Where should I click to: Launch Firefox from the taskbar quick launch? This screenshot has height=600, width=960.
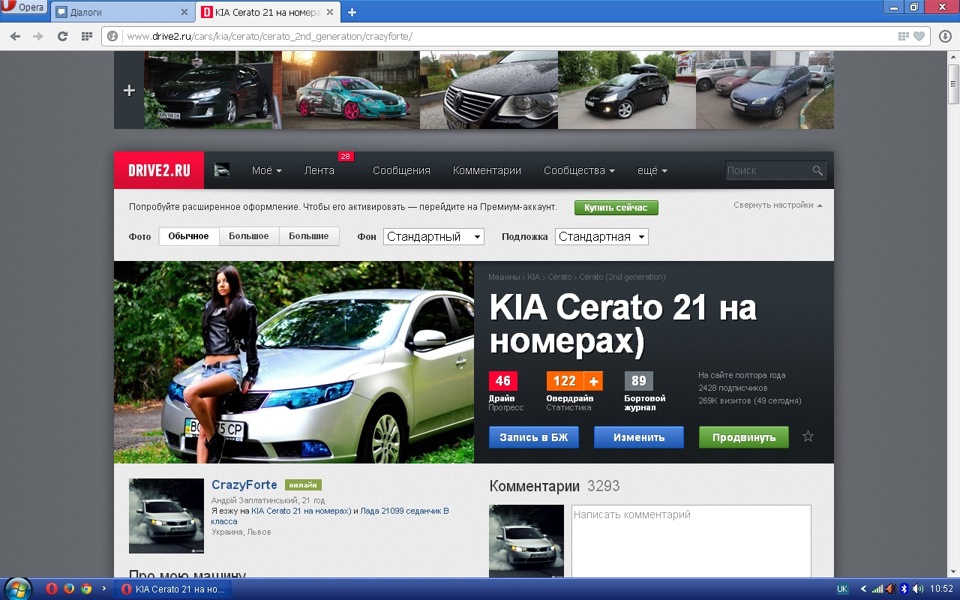point(69,589)
